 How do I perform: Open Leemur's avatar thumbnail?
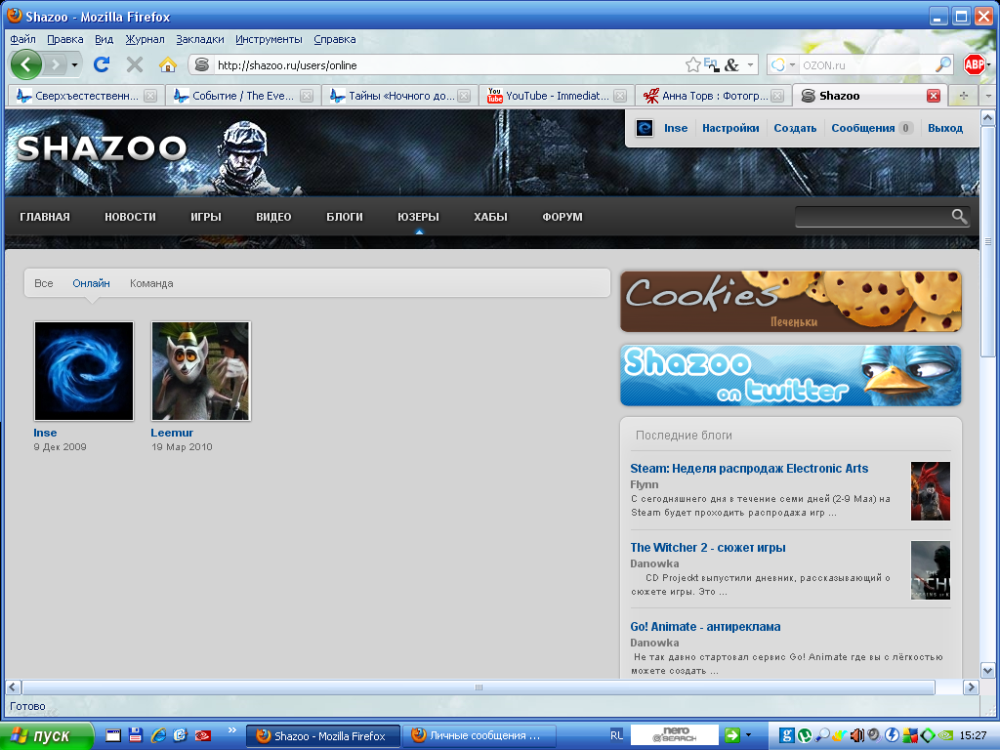pos(200,371)
